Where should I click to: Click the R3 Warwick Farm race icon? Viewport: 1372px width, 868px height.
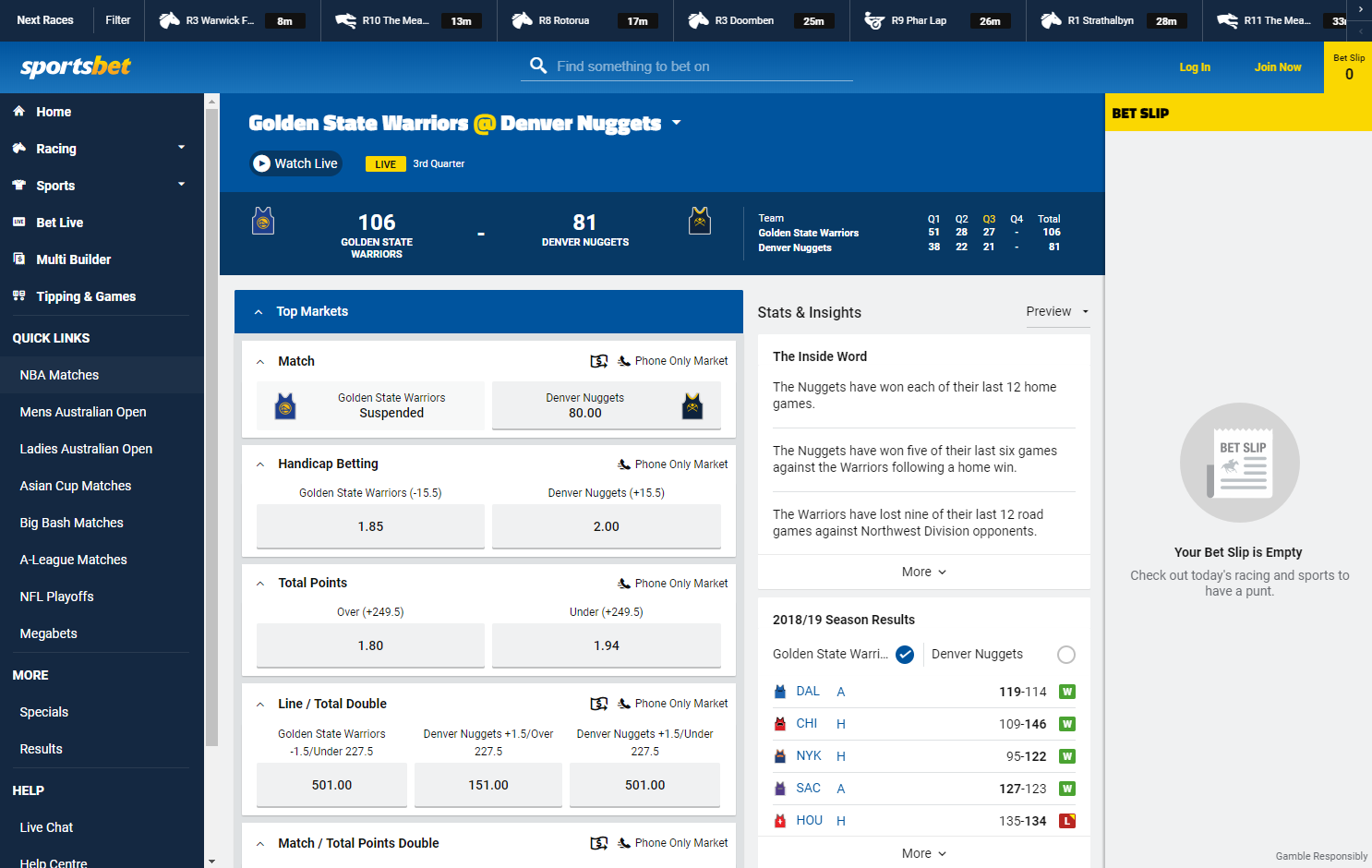point(169,20)
